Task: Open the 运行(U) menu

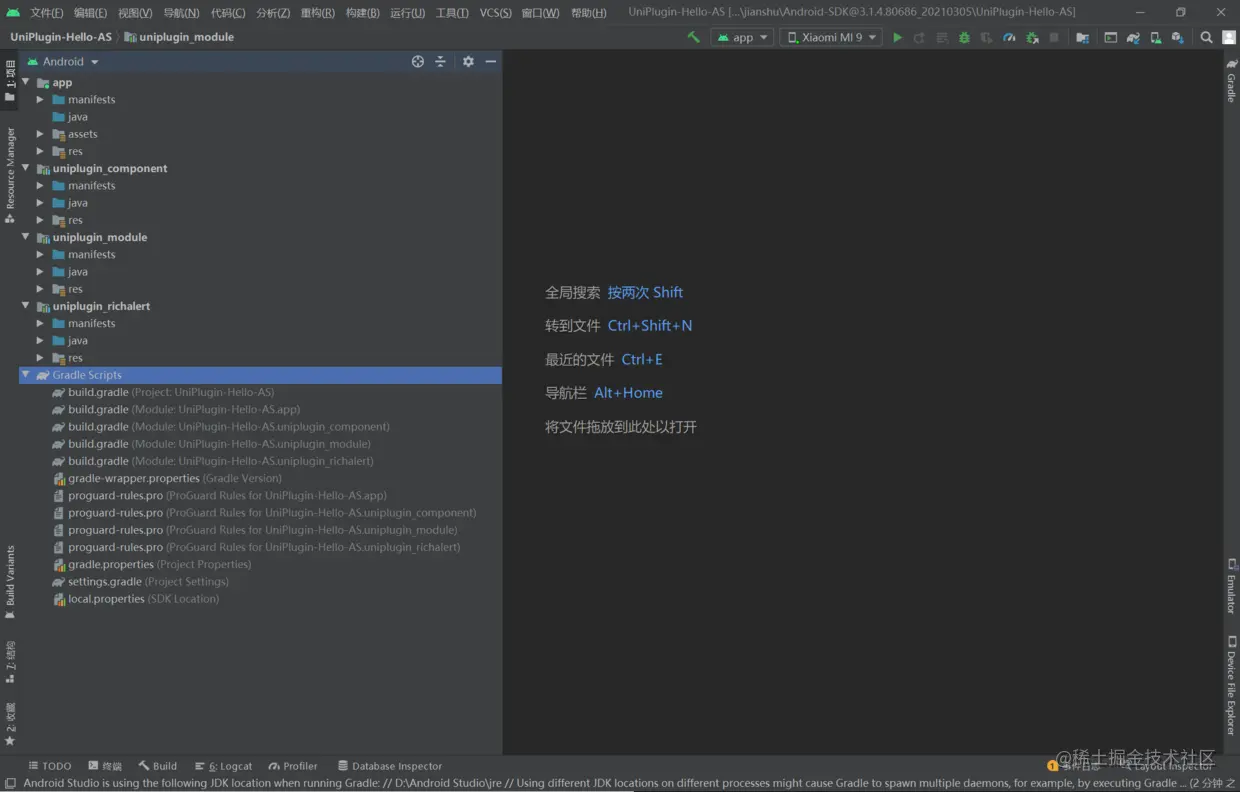Action: [407, 13]
